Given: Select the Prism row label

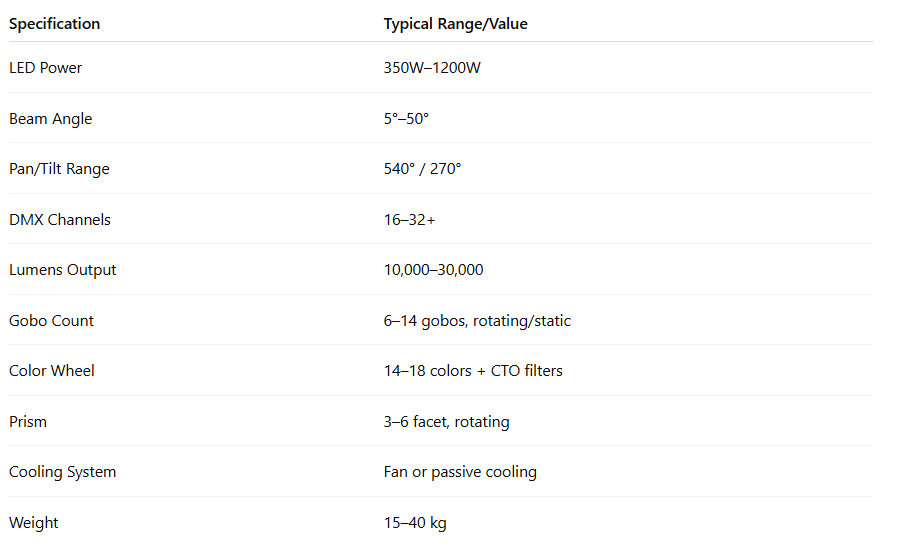Looking at the screenshot, I should click(x=28, y=422).
